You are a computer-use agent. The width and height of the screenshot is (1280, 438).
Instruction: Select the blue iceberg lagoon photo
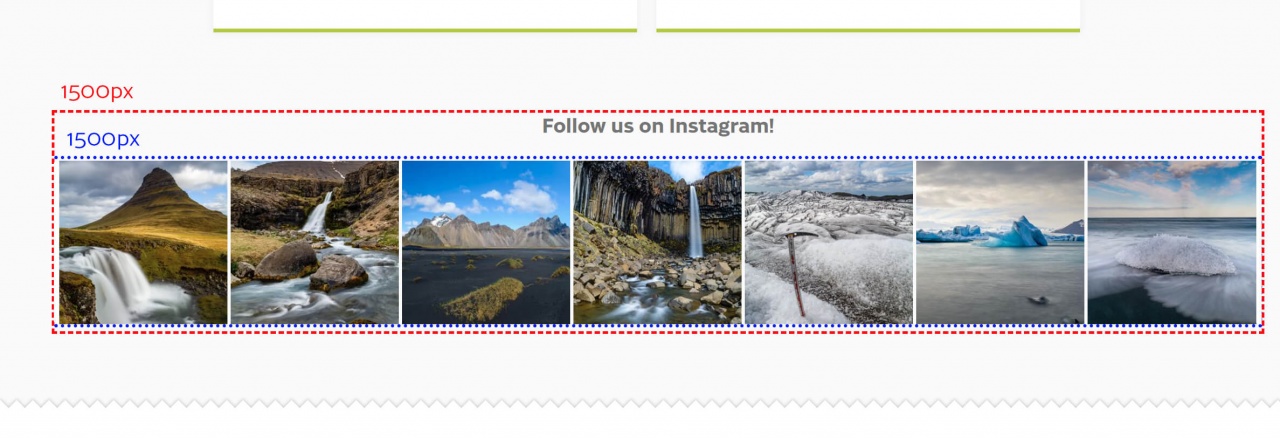tap(1000, 242)
